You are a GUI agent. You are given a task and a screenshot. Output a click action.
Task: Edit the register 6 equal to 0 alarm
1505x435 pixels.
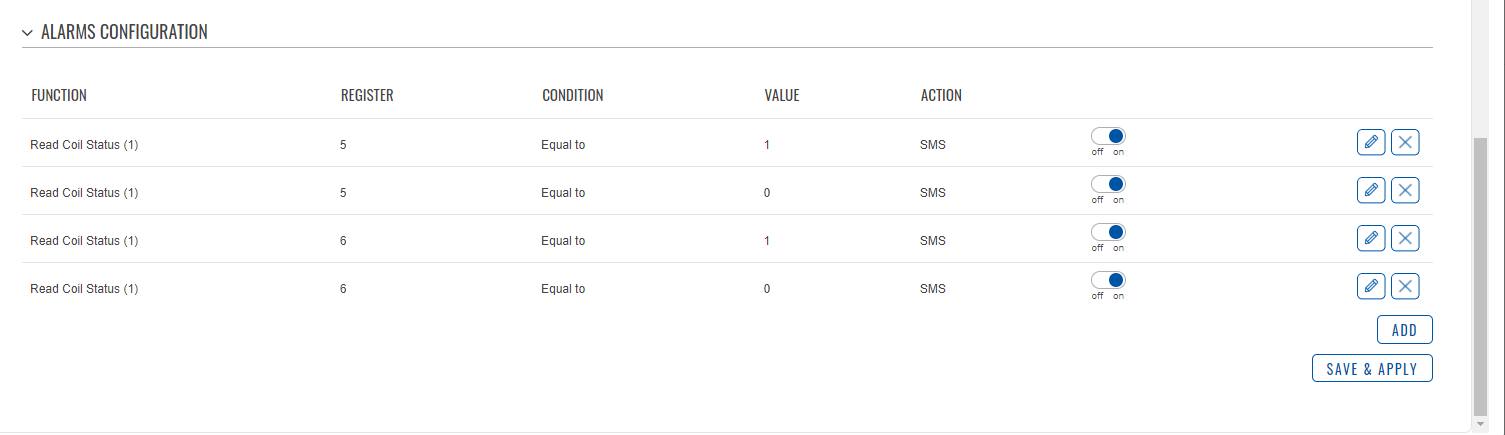(x=1371, y=286)
